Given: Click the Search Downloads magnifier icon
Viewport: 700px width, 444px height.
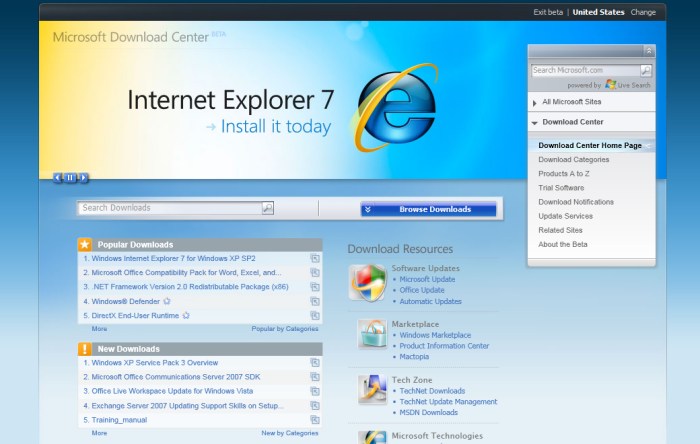Looking at the screenshot, I should (267, 208).
